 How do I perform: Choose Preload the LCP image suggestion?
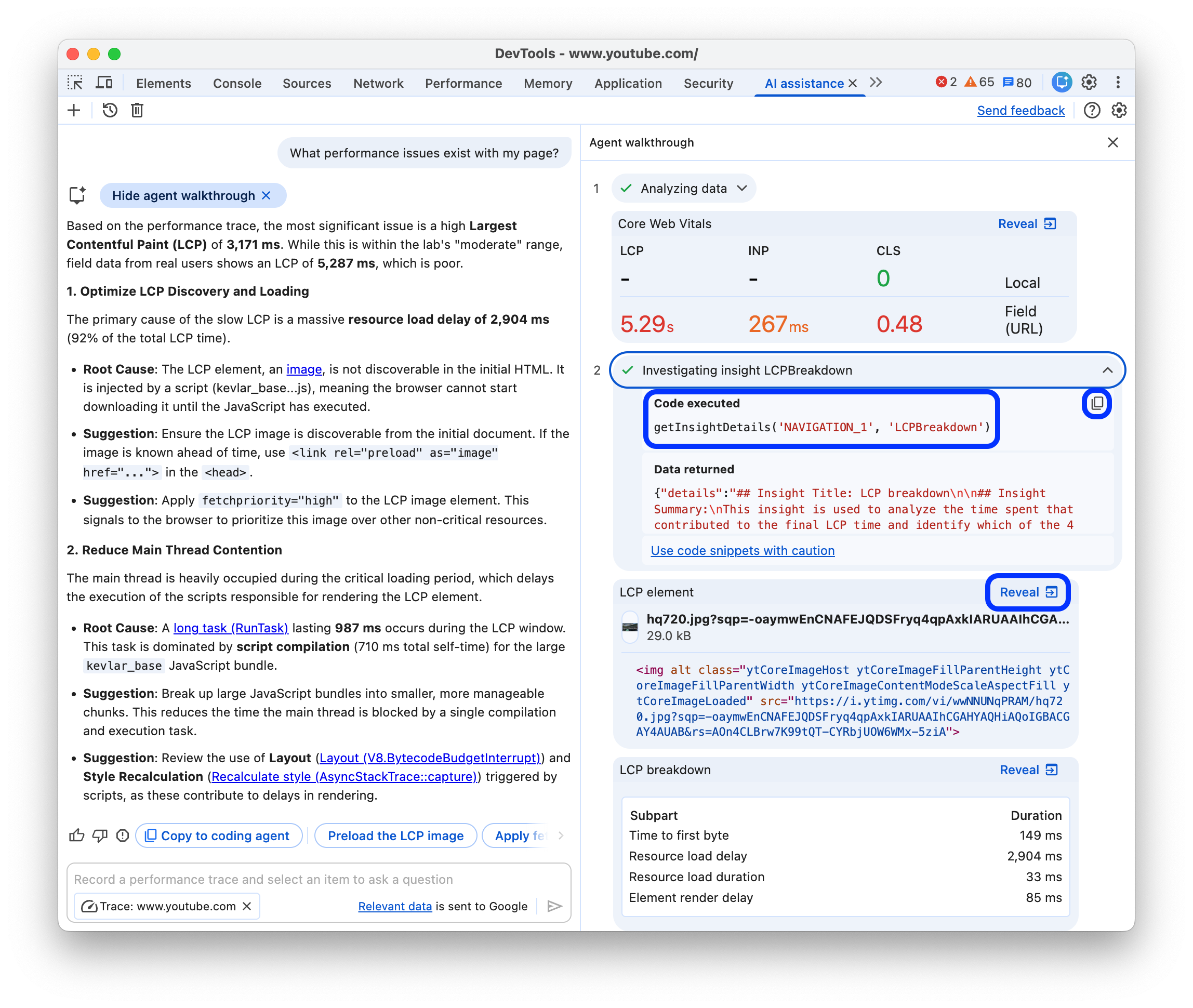(395, 836)
